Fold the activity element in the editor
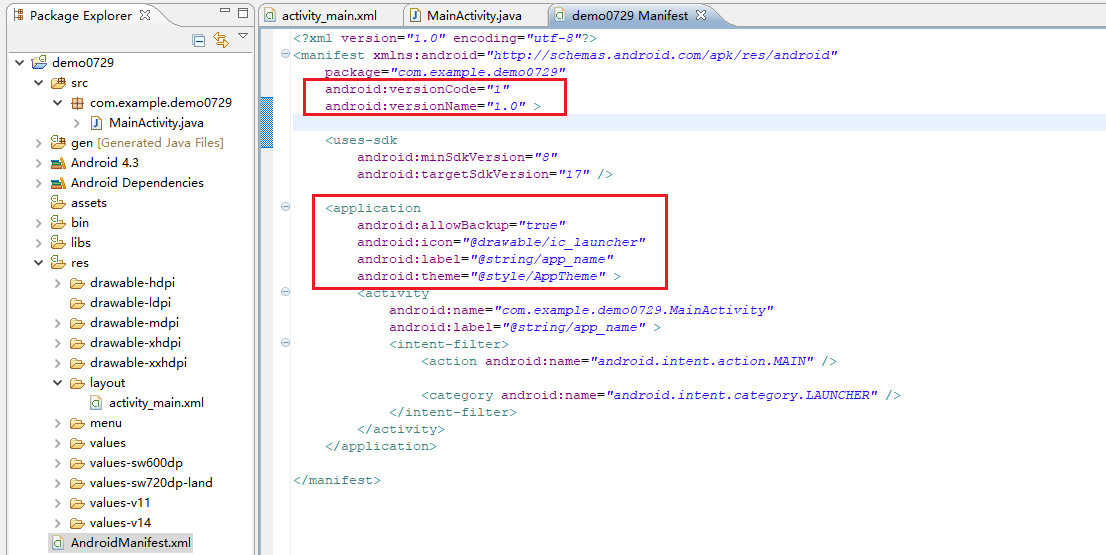The height and width of the screenshot is (555, 1106). coord(285,291)
